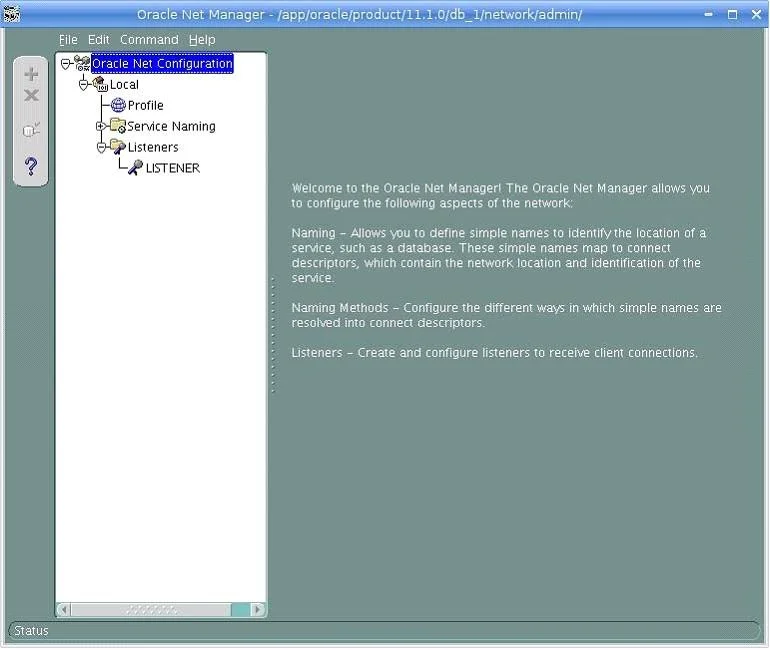Click the X Delete icon in sidebar

tap(31, 95)
